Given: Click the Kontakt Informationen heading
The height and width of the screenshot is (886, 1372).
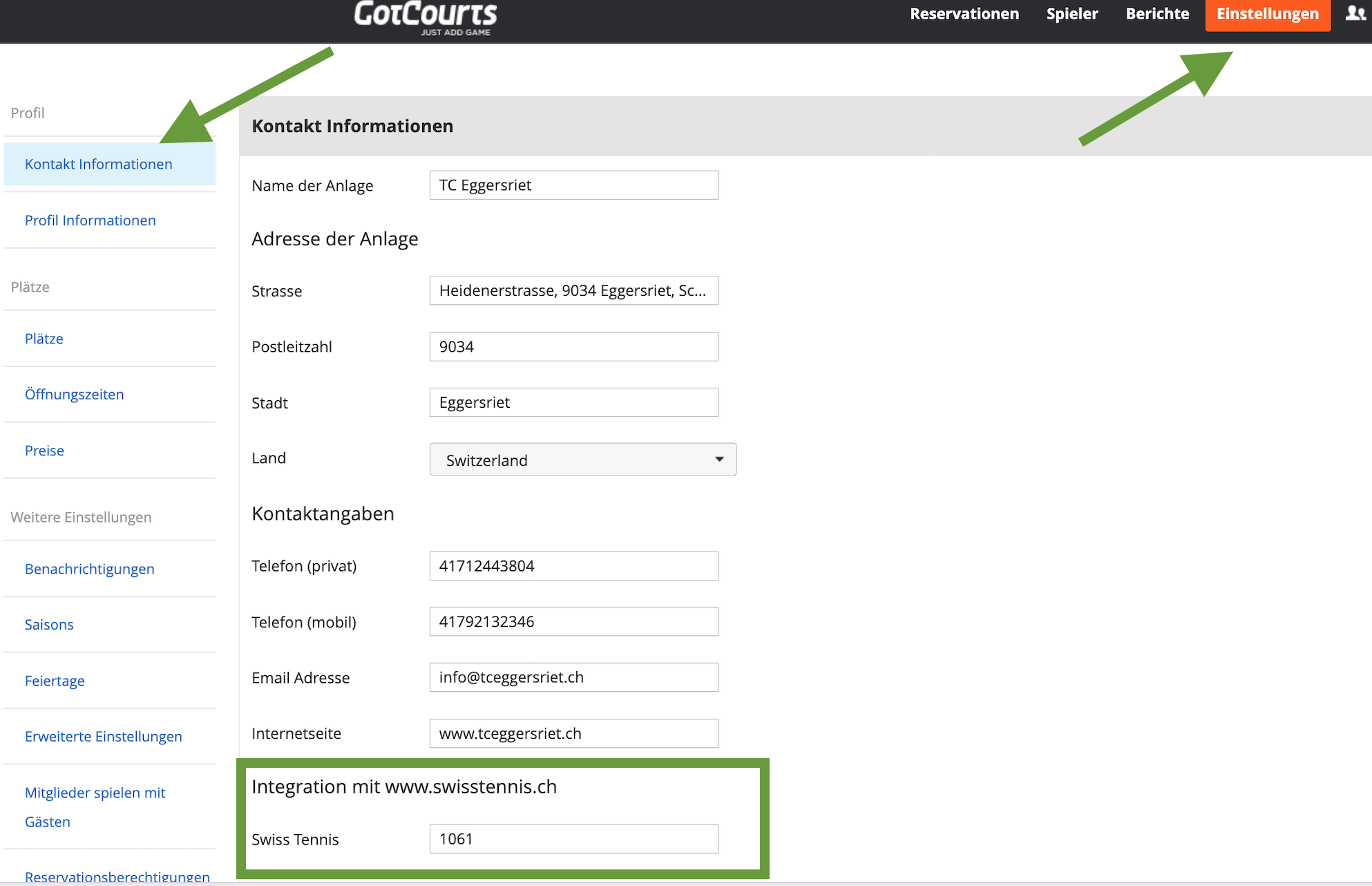Looking at the screenshot, I should point(352,126).
